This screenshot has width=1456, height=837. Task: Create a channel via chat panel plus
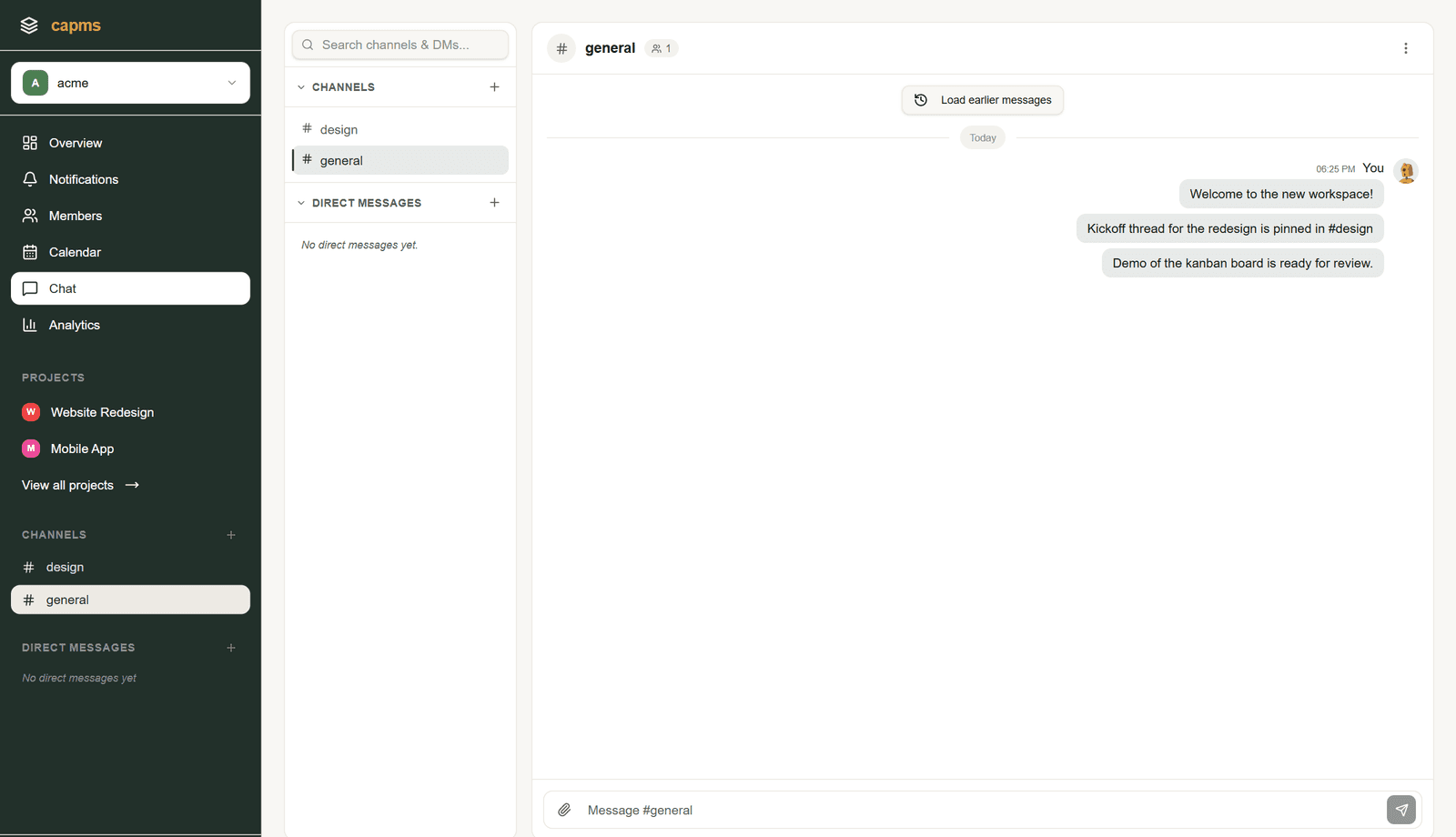pyautogui.click(x=494, y=87)
